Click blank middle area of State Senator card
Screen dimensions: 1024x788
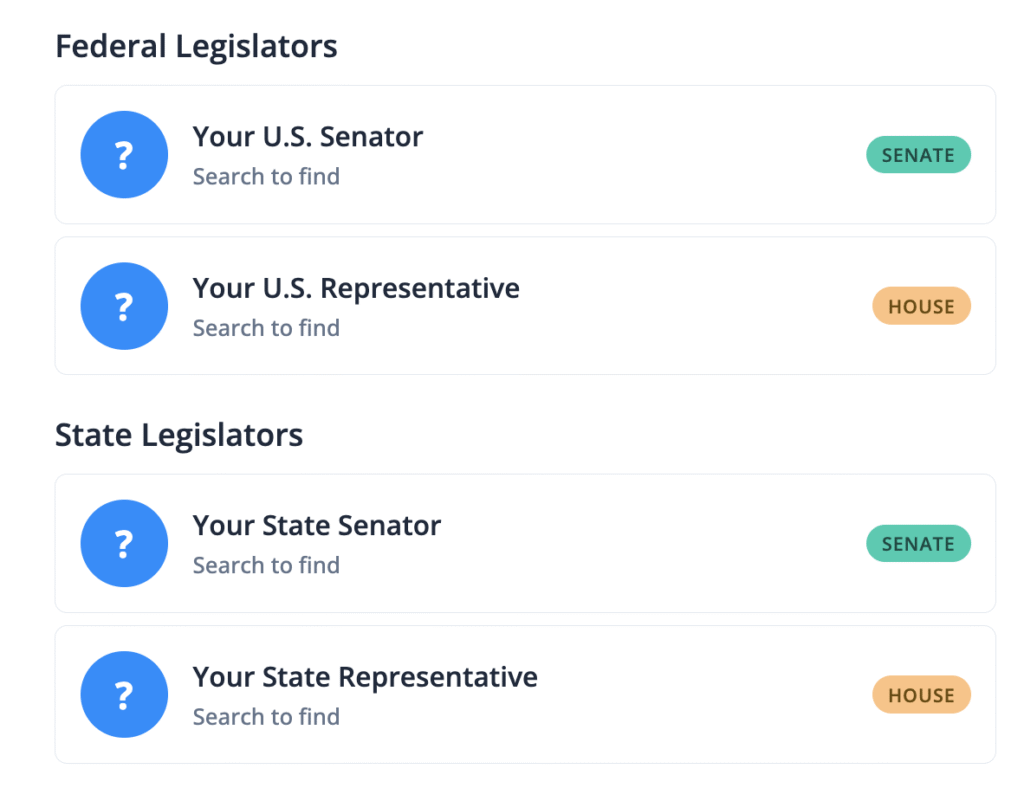[650, 544]
